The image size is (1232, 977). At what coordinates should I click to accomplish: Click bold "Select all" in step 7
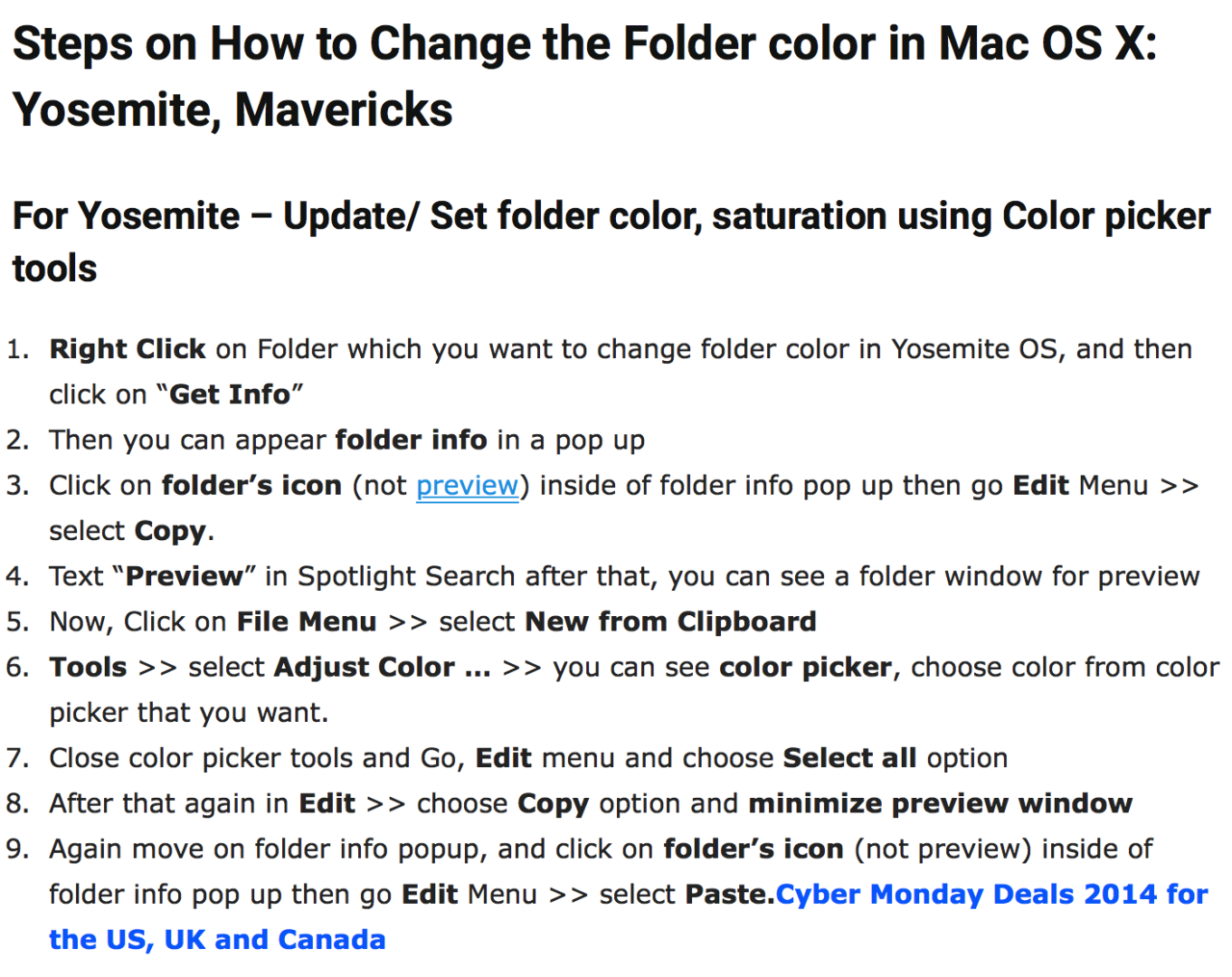point(849,758)
